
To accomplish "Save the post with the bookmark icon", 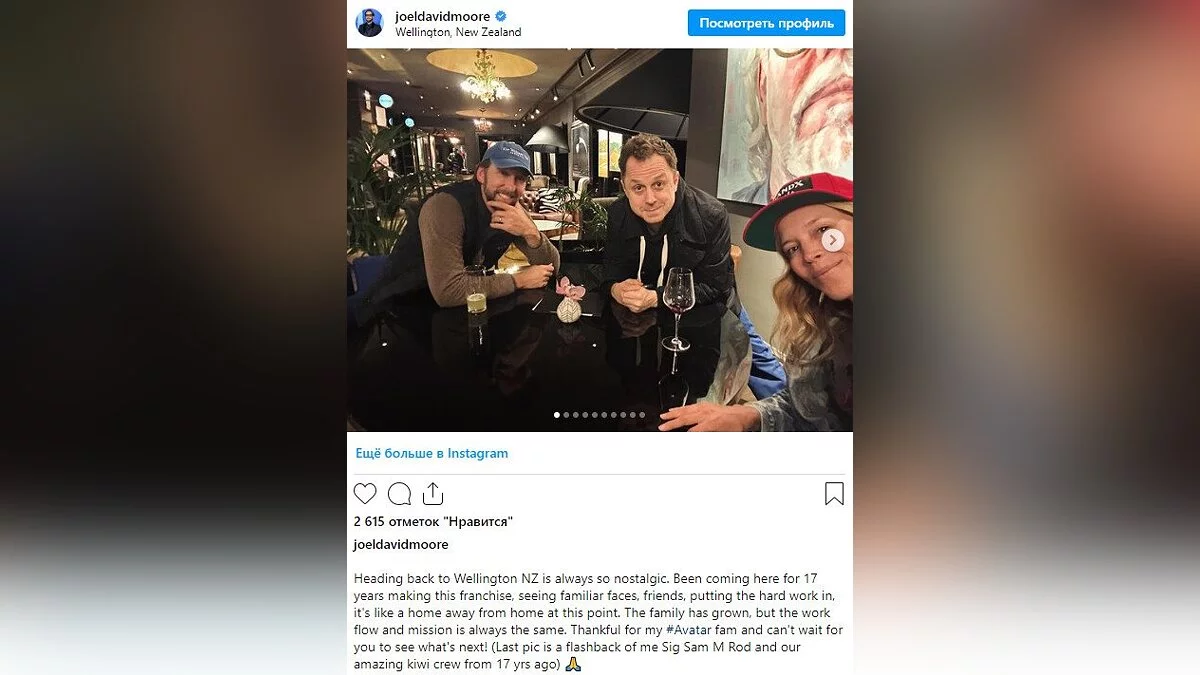I will point(834,493).
